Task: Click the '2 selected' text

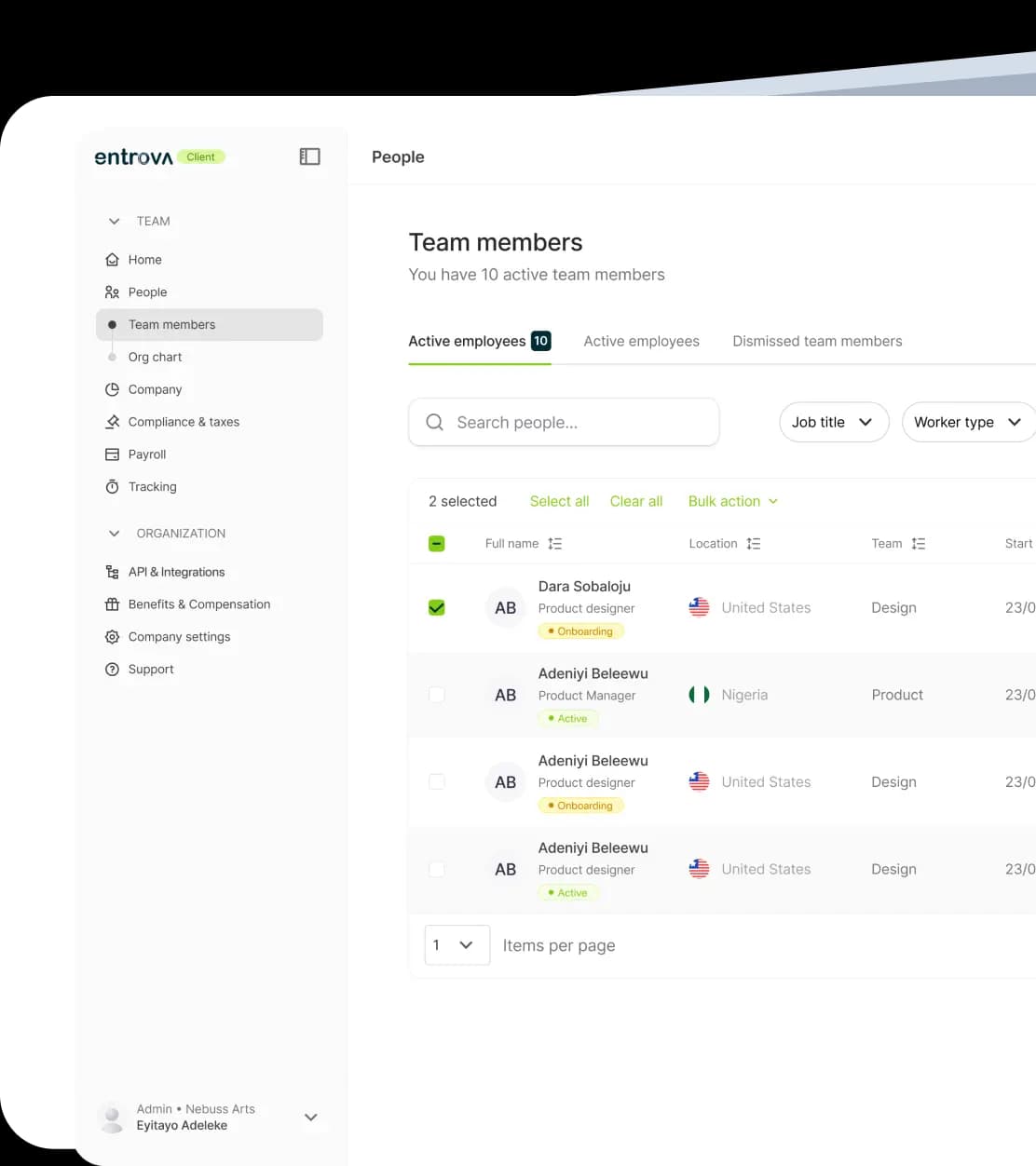Action: [x=462, y=501]
